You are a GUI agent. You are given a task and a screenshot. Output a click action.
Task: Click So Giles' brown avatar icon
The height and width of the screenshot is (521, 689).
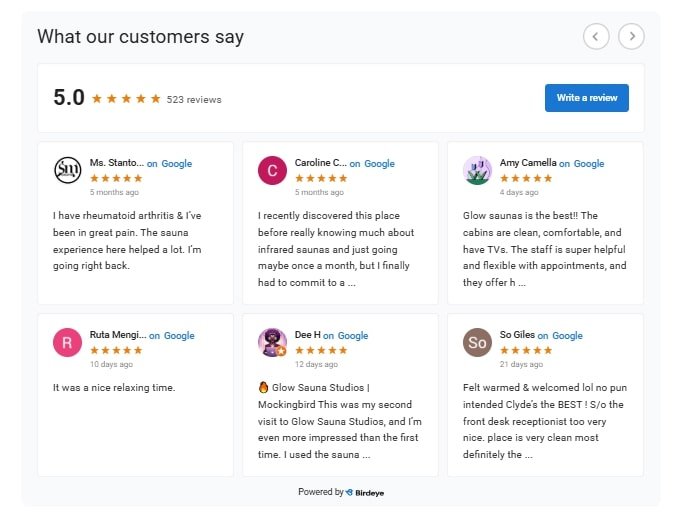(477, 343)
